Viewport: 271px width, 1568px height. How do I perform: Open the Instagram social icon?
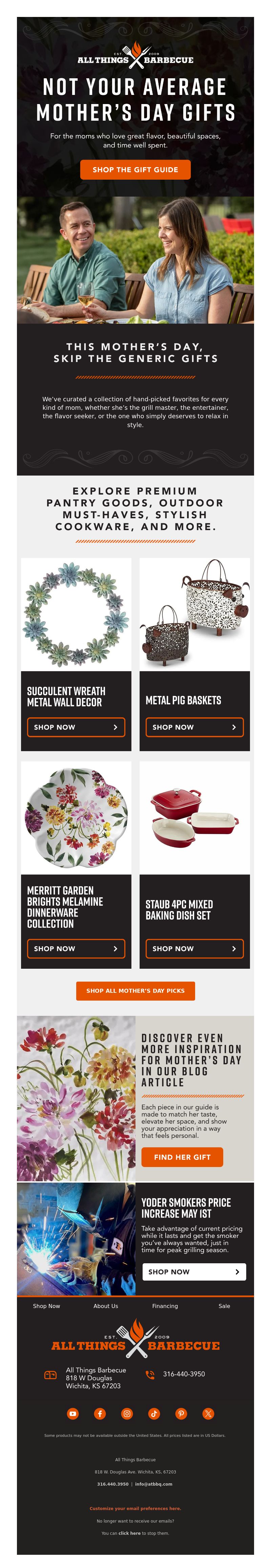click(127, 1414)
